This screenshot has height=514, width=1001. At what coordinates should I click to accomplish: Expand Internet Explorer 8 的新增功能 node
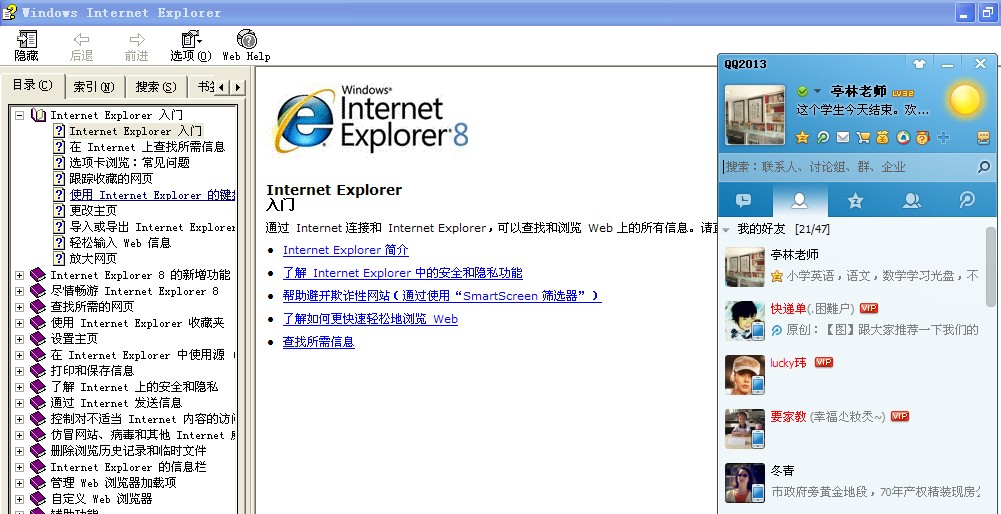point(20,275)
